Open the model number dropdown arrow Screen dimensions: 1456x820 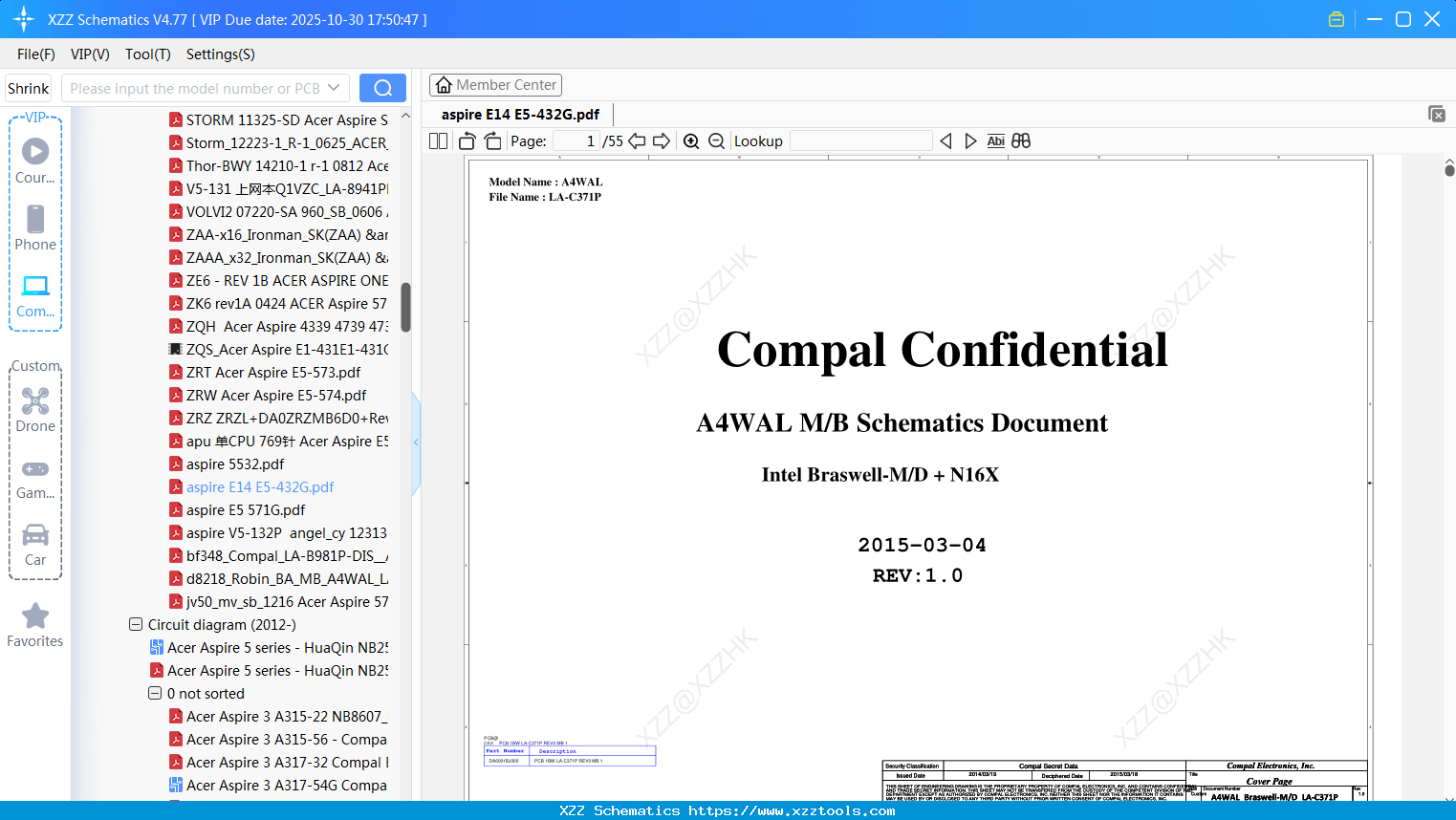click(334, 88)
